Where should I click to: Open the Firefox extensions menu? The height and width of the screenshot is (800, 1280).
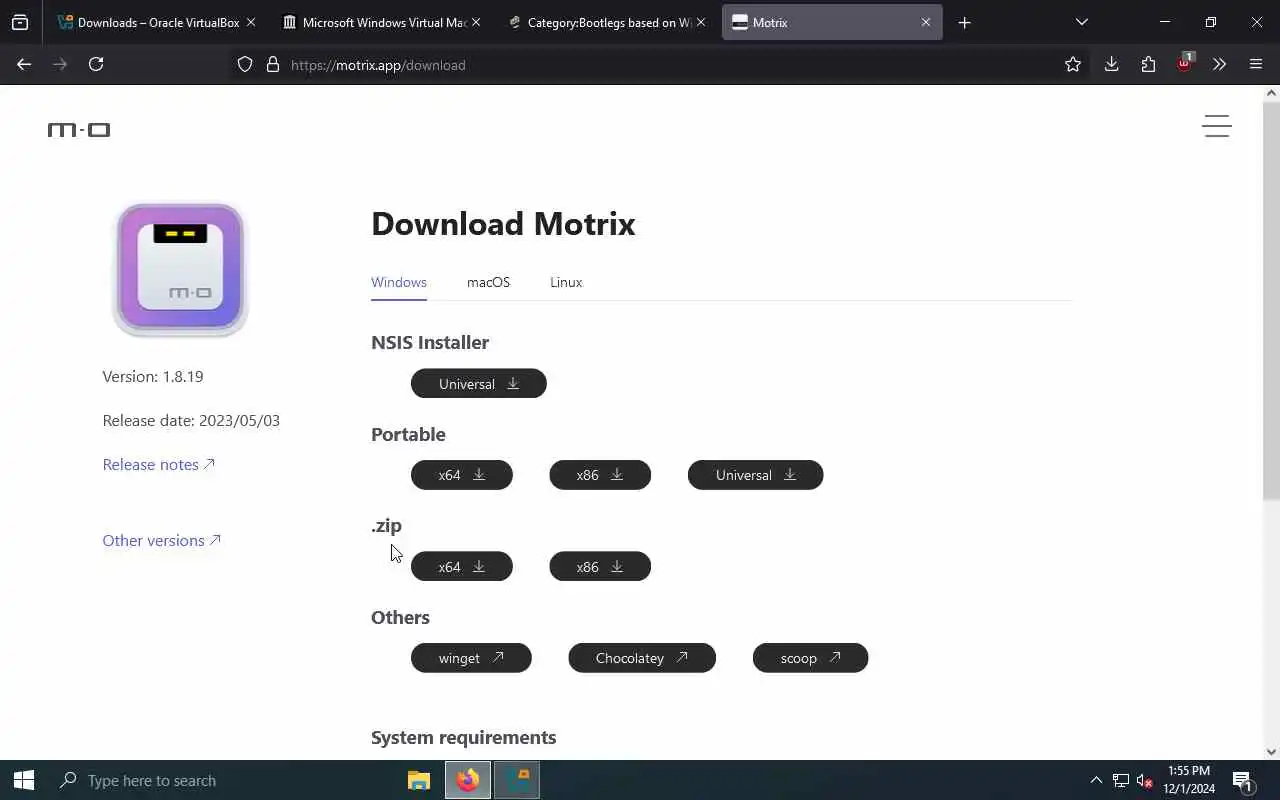pos(1148,64)
